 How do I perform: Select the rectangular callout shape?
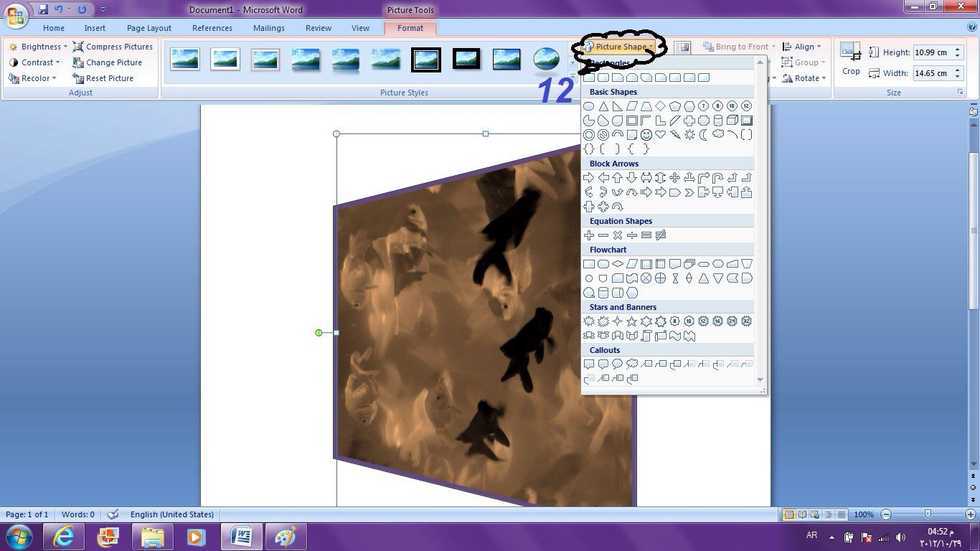pyautogui.click(x=589, y=365)
